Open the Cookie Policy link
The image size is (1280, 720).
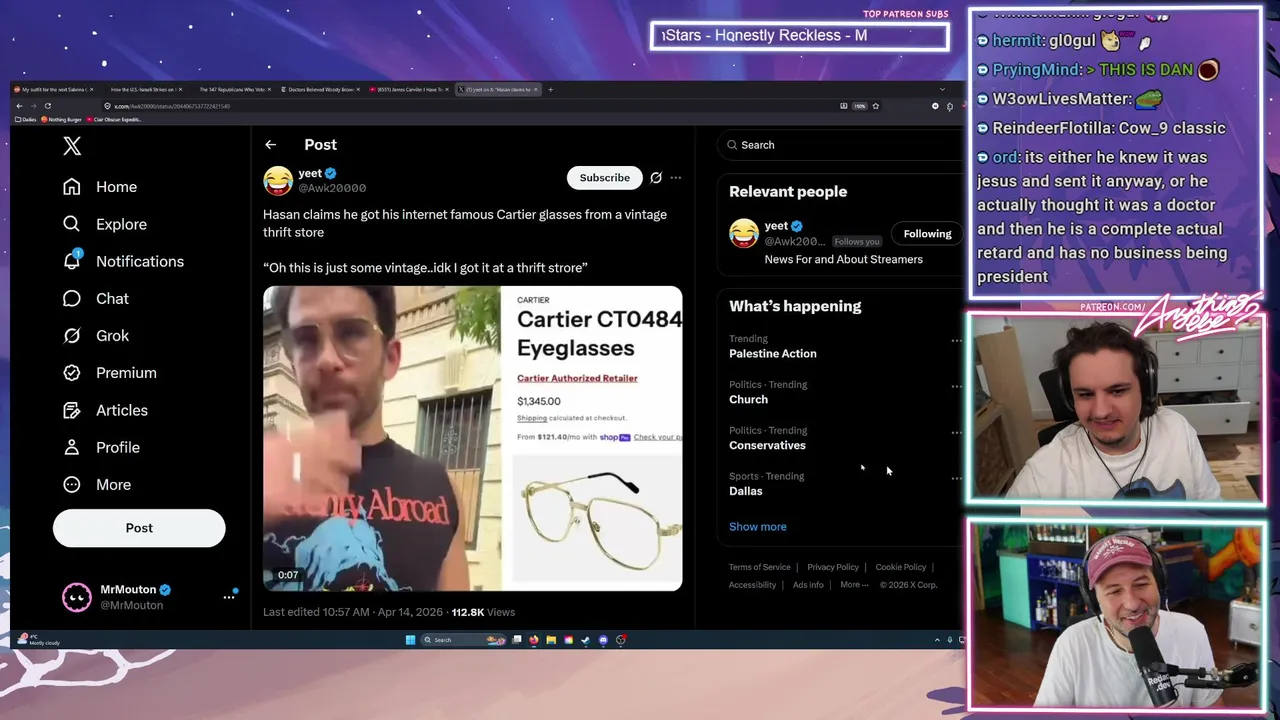click(x=901, y=567)
